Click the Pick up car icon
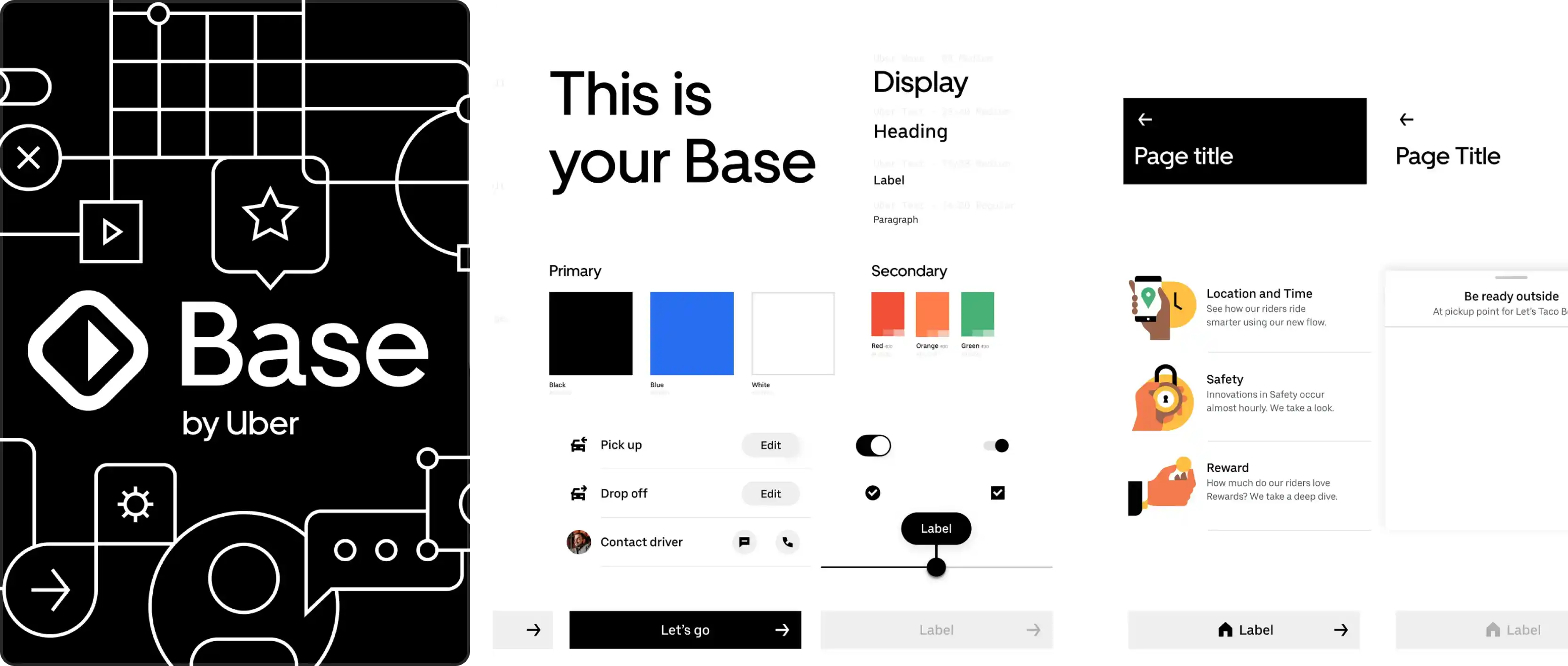This screenshot has height=666, width=1568. point(578,444)
